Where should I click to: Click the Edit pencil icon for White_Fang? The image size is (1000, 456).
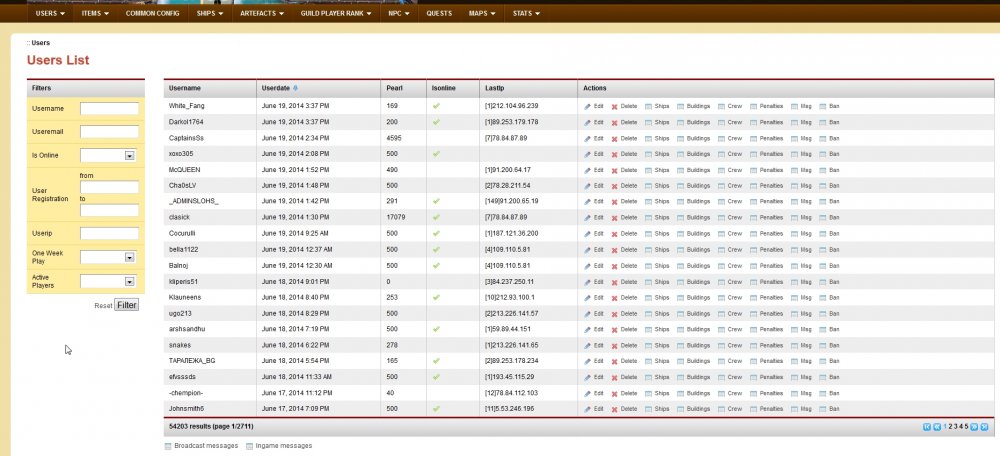click(588, 106)
